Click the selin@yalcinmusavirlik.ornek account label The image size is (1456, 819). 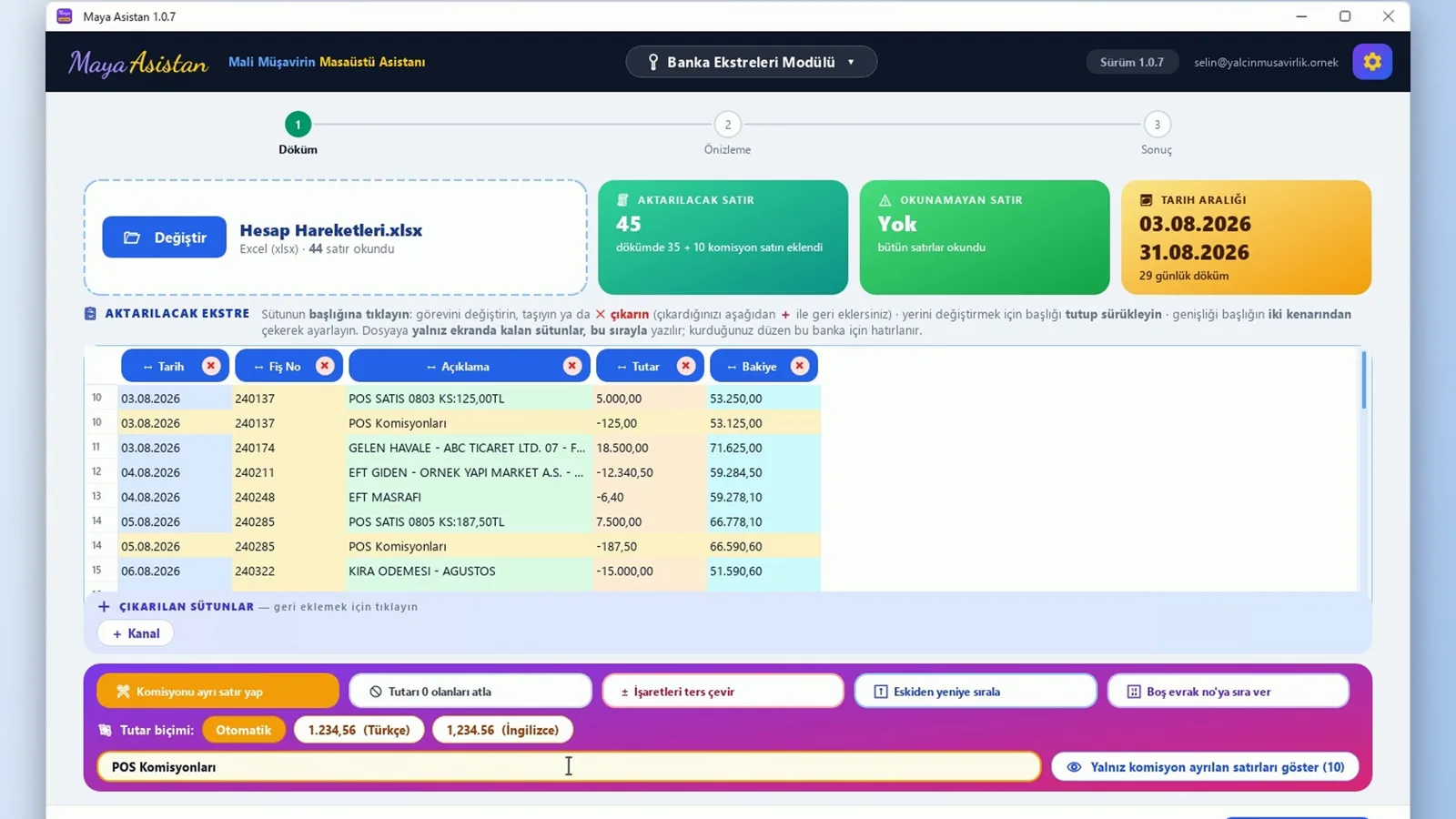click(1266, 62)
